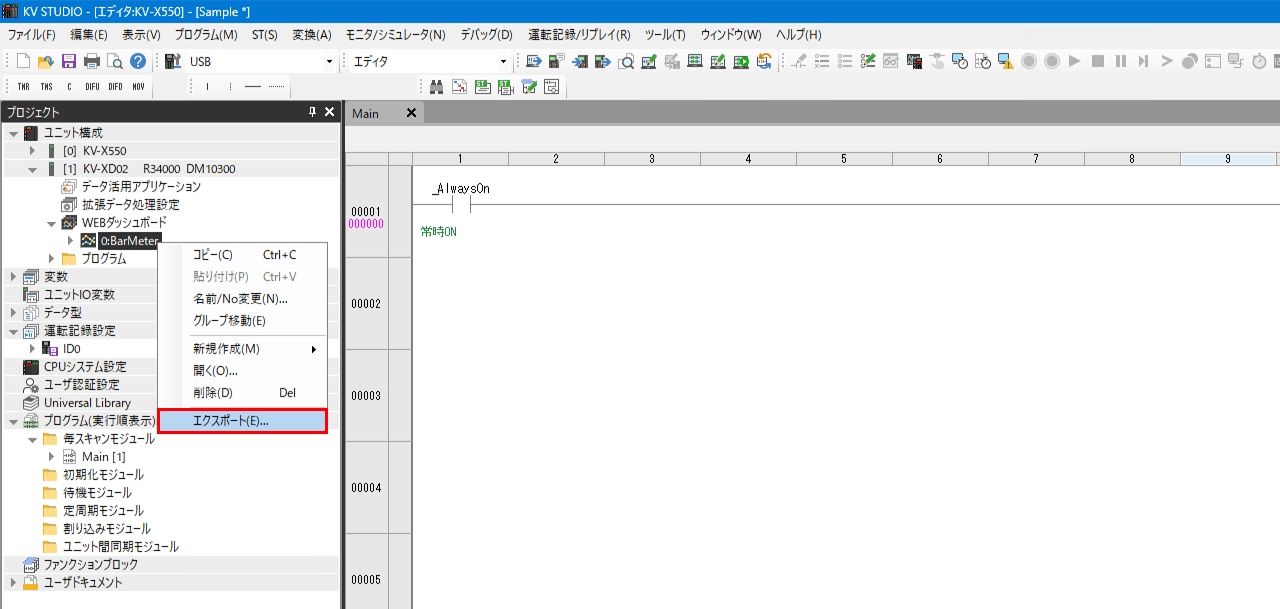
Task: Insert TMR timer instruction from toolbar
Action: coord(23,87)
